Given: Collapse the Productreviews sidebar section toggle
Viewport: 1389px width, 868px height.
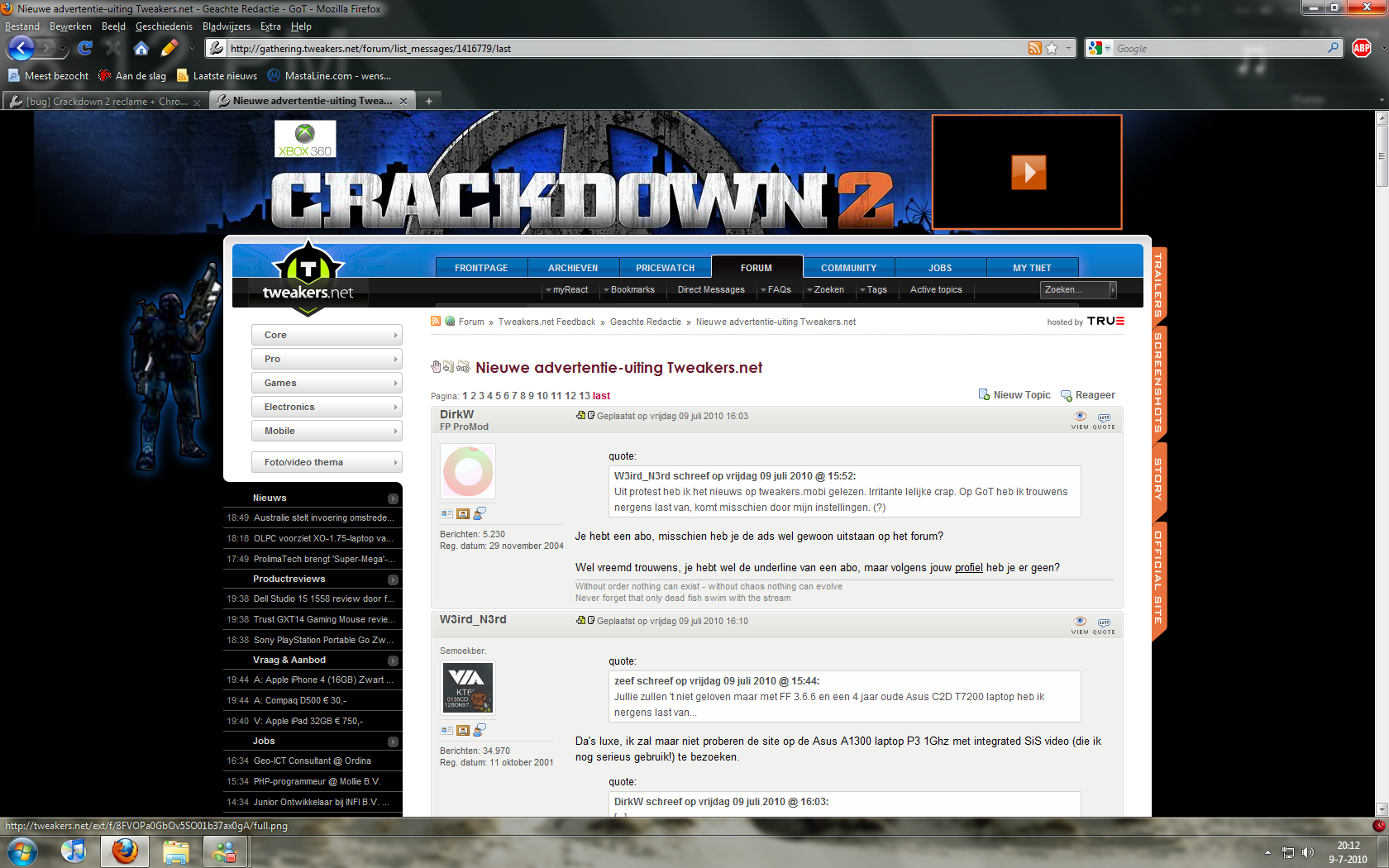Looking at the screenshot, I should pos(393,579).
